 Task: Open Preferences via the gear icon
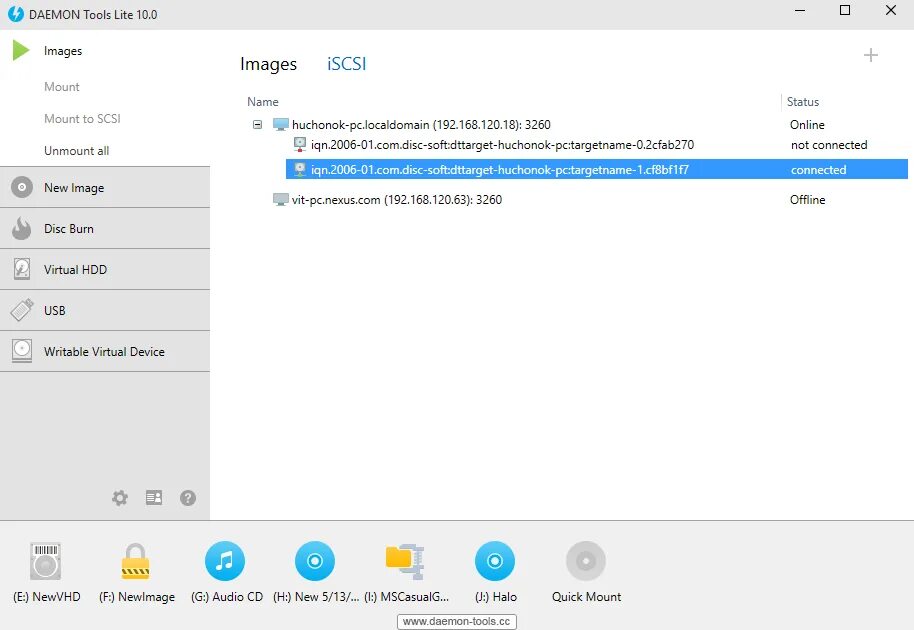119,498
